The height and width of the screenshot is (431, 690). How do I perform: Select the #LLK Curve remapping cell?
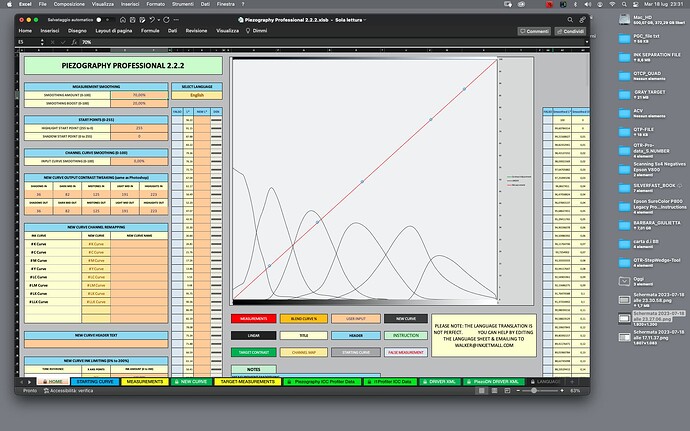pyautogui.click(x=96, y=302)
